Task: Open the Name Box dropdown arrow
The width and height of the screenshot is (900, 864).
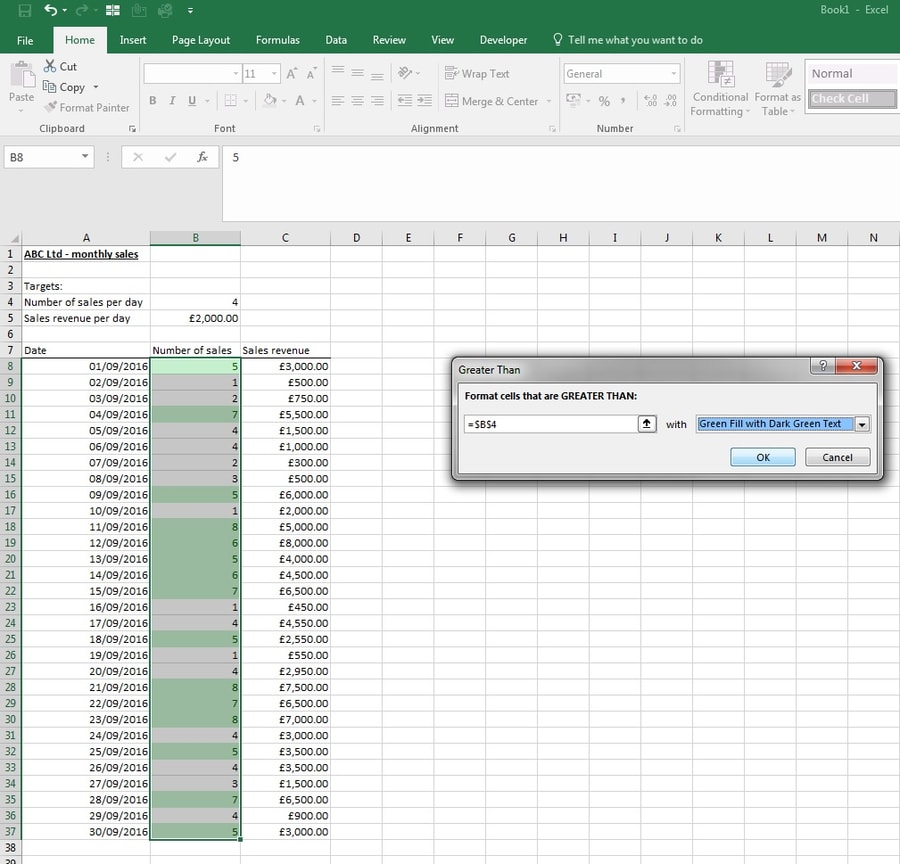Action: click(85, 157)
